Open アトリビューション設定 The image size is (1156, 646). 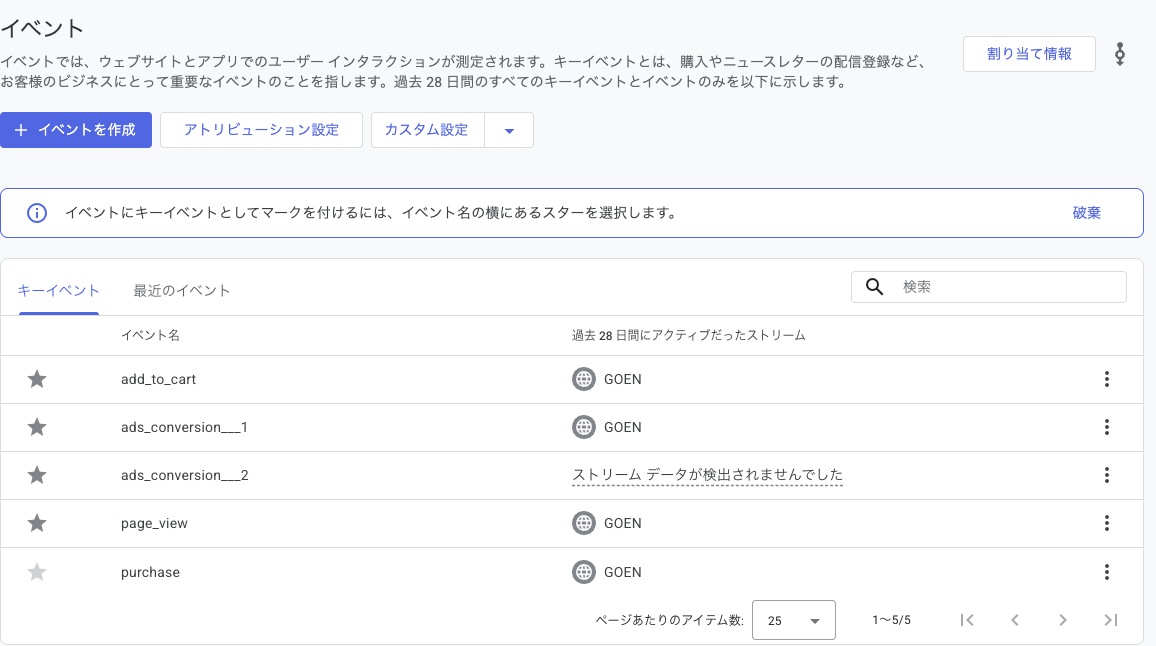click(x=261, y=130)
